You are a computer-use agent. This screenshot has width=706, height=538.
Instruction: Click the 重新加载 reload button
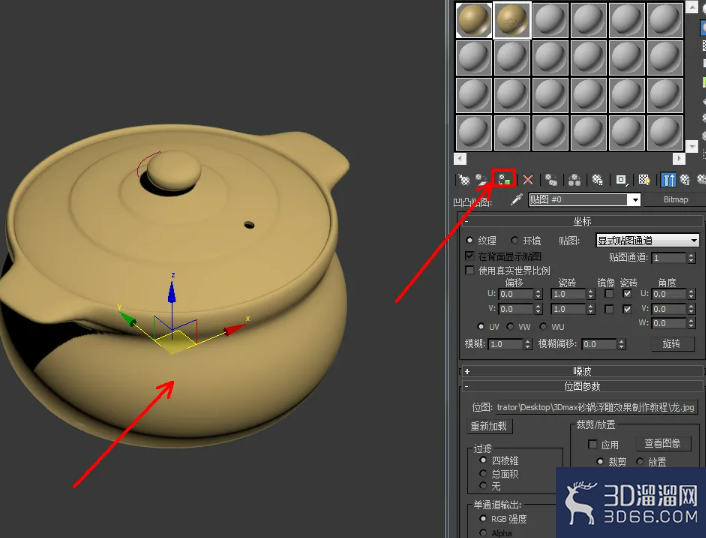click(x=489, y=426)
